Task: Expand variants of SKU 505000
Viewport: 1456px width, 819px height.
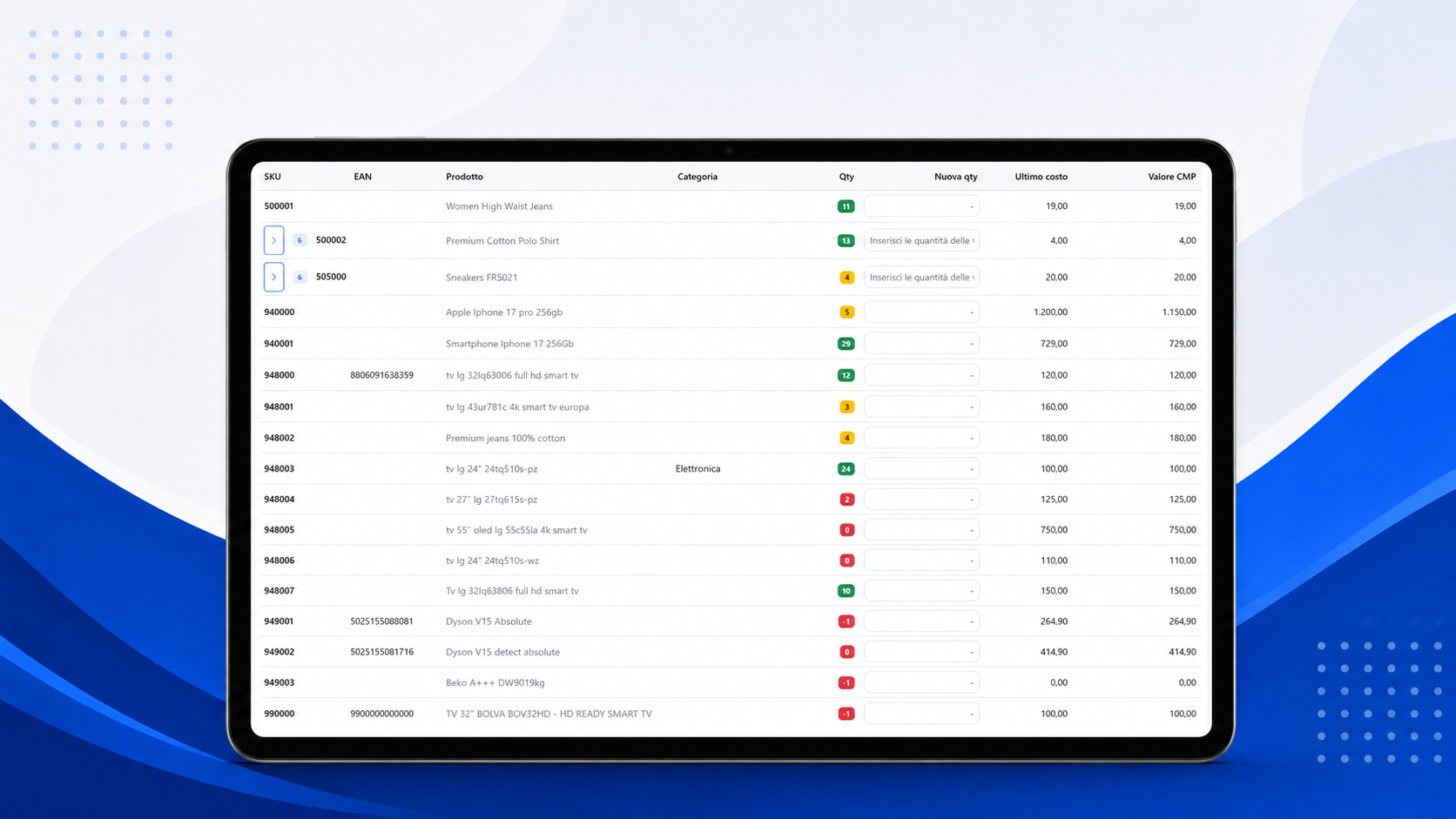Action: [273, 277]
